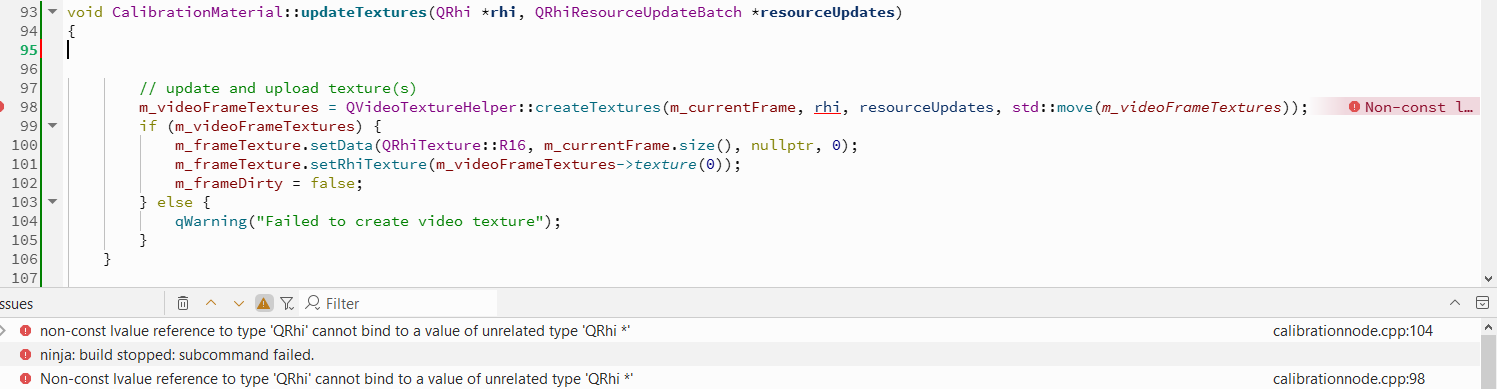Collapse the else block fold arrow
1497x389 pixels.
coord(53,202)
